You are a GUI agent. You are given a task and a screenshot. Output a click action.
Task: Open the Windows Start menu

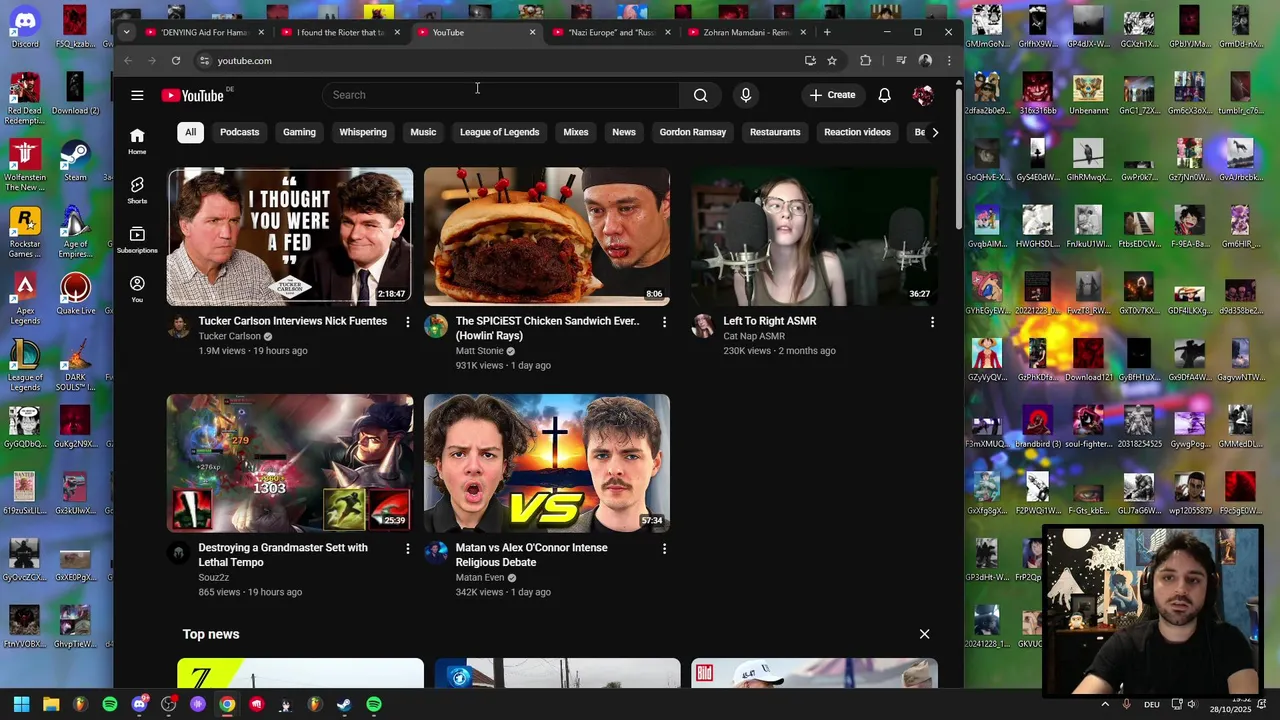pyautogui.click(x=21, y=704)
